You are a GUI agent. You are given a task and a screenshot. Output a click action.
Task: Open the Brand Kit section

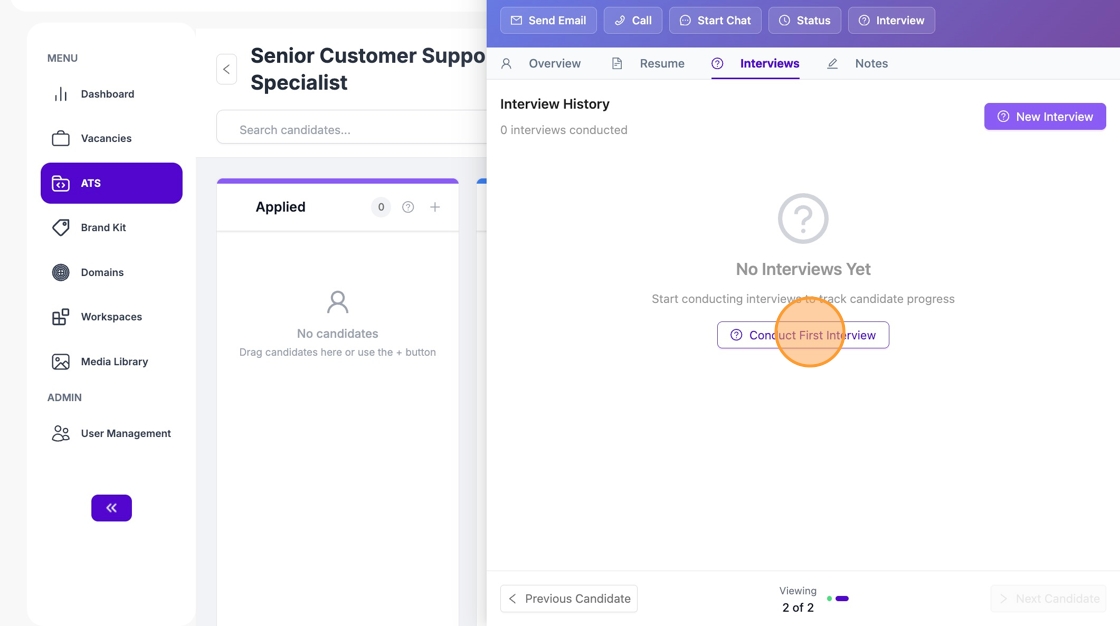click(102, 227)
